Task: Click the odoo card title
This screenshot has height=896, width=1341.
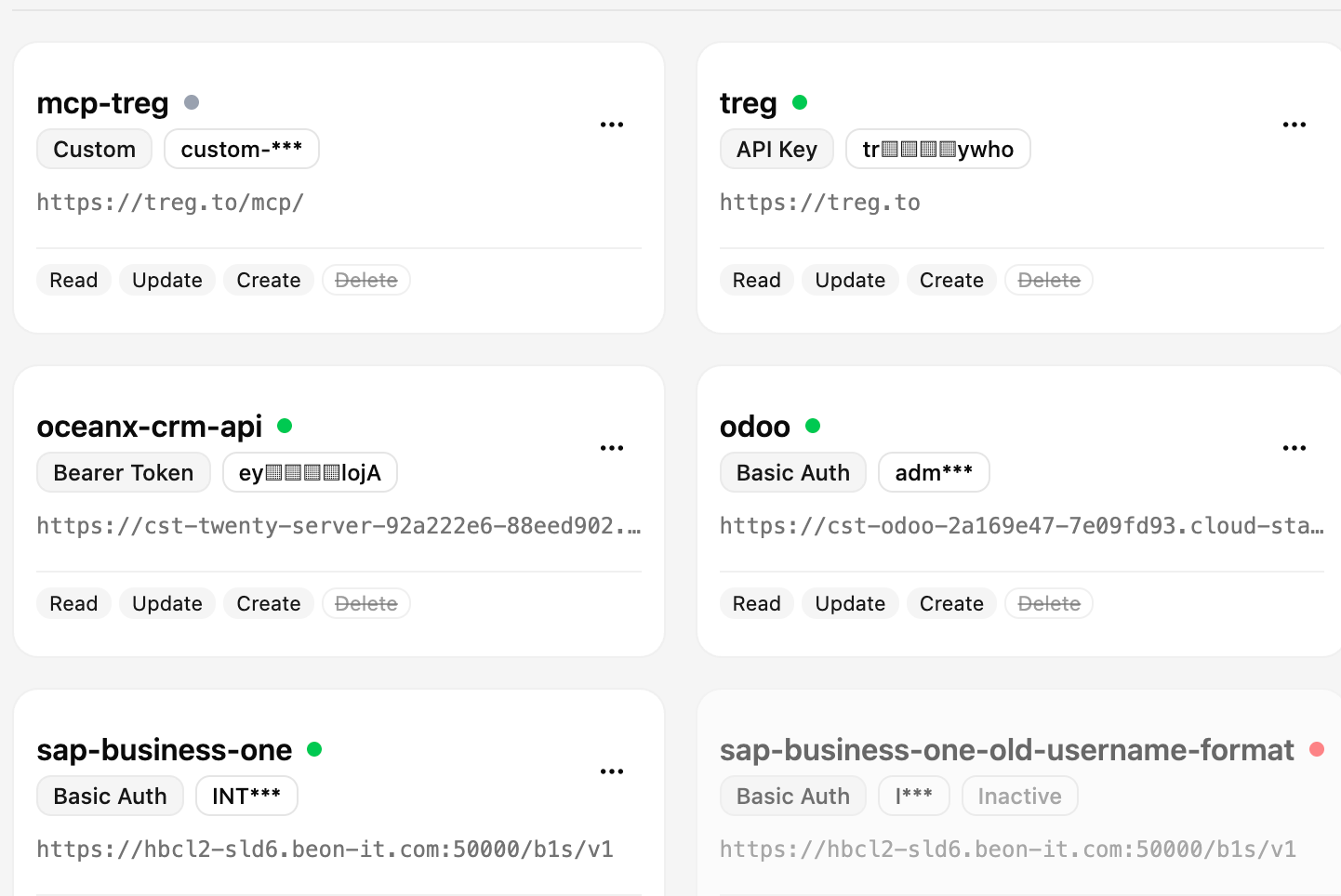Action: (x=755, y=426)
